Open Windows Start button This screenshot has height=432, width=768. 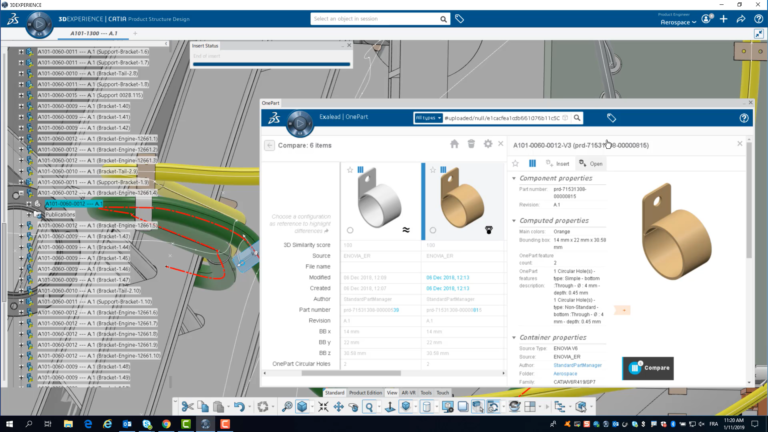click(9, 424)
